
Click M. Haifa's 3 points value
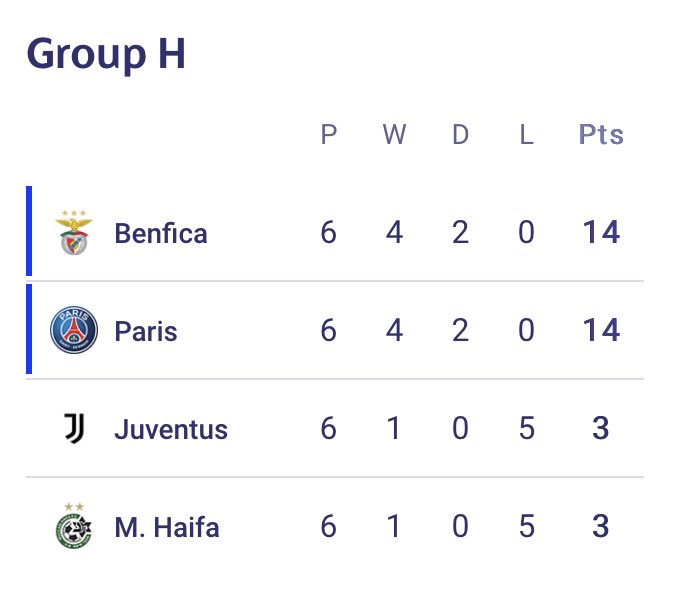point(601,527)
